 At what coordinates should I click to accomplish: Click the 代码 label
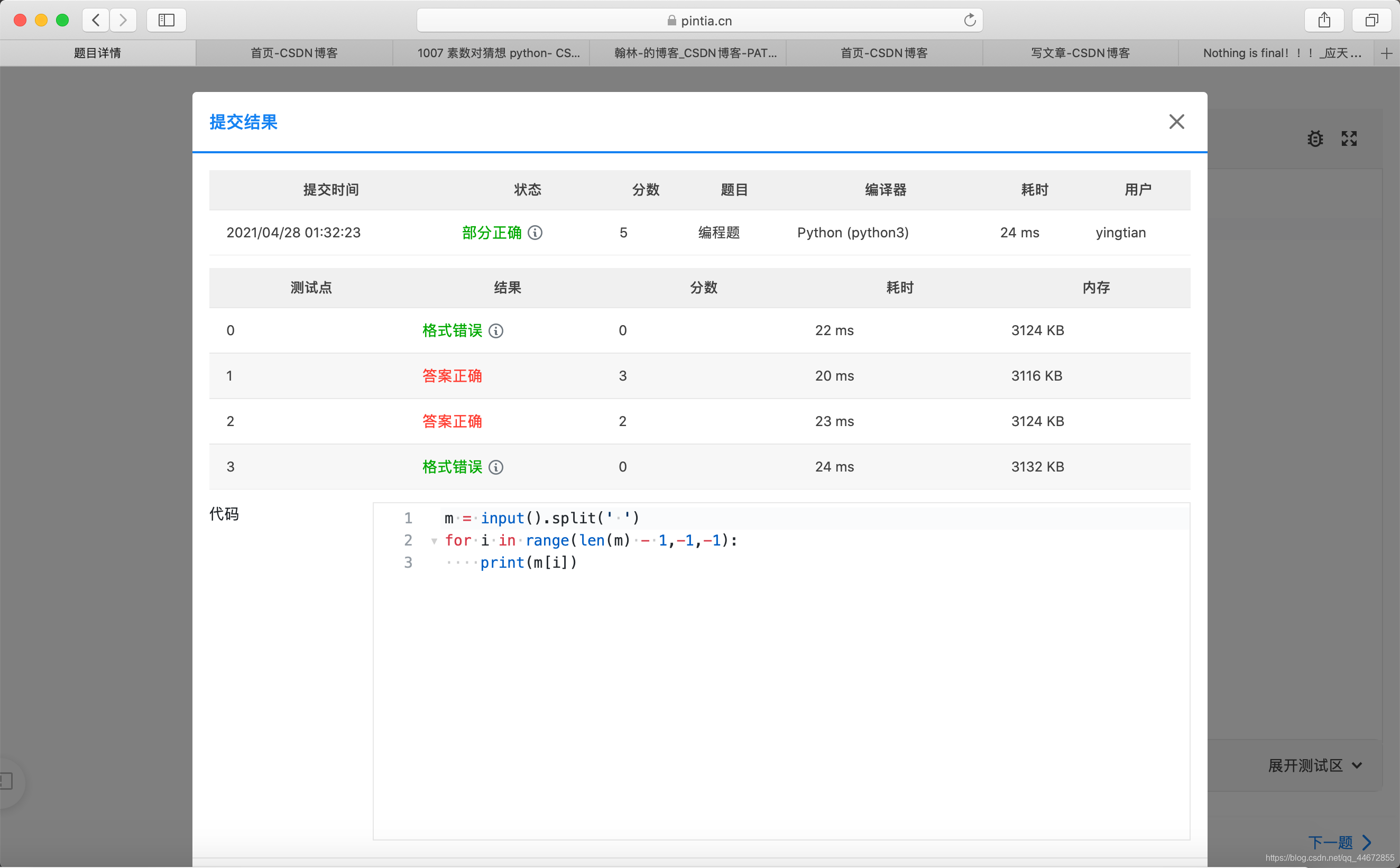click(224, 514)
